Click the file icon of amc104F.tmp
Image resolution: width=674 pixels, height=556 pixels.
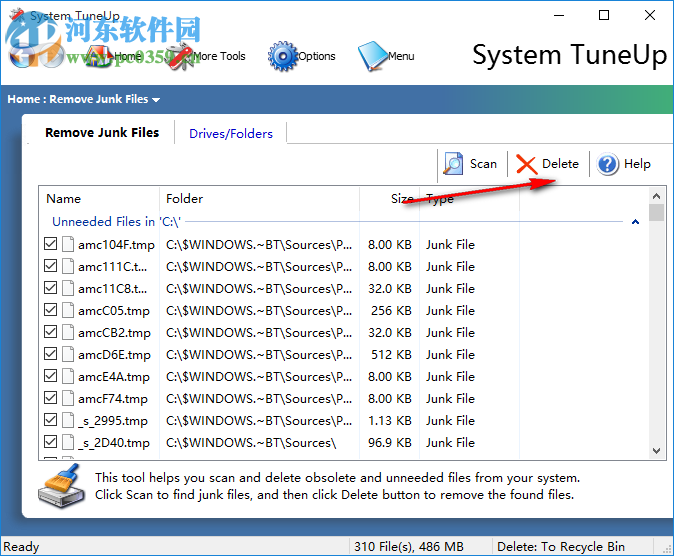click(68, 244)
